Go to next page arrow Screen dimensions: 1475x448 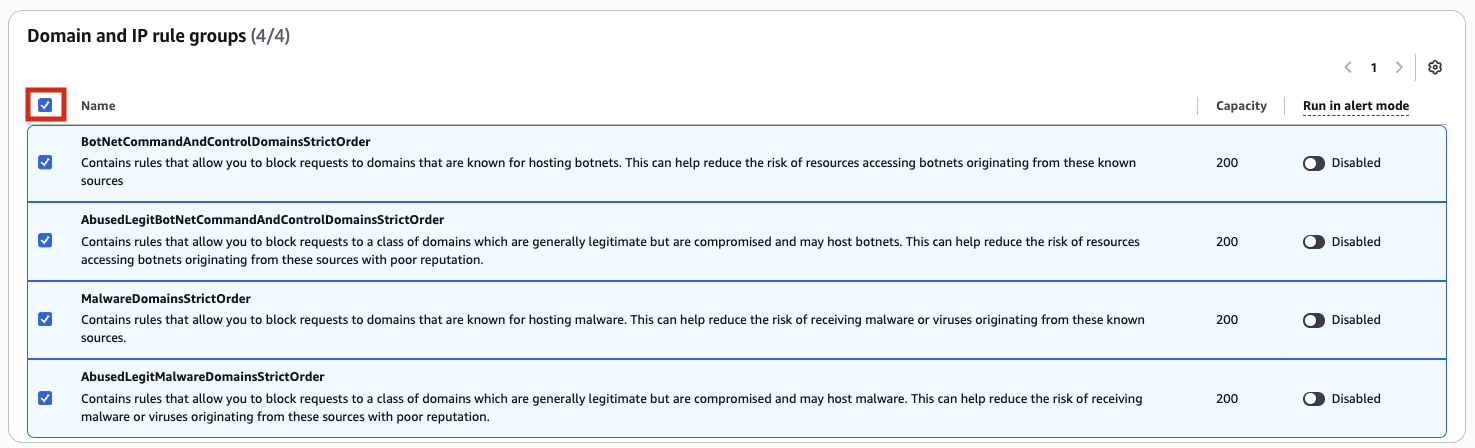1399,68
